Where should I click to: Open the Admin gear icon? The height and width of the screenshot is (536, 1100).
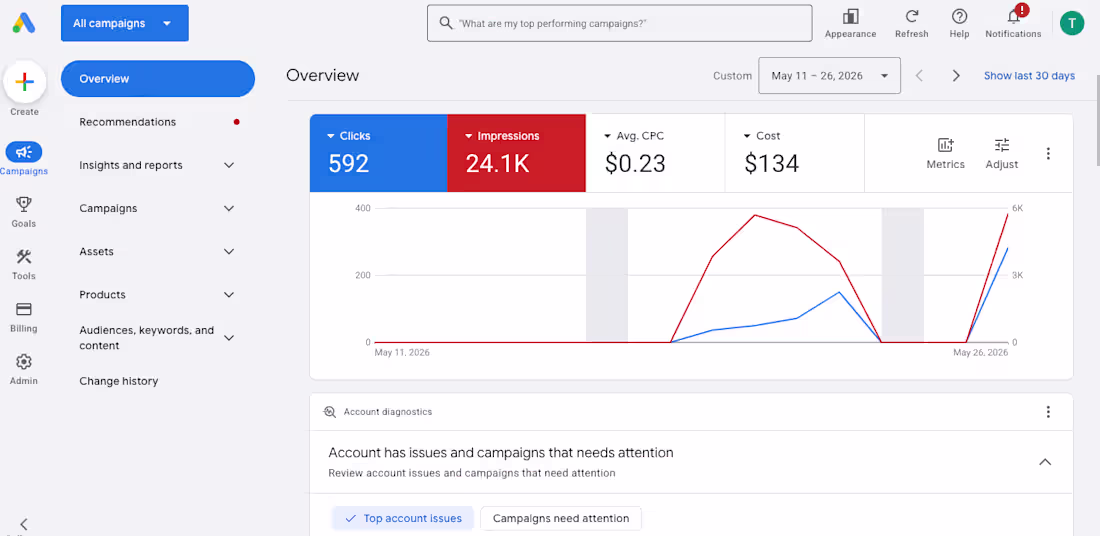pos(24,362)
